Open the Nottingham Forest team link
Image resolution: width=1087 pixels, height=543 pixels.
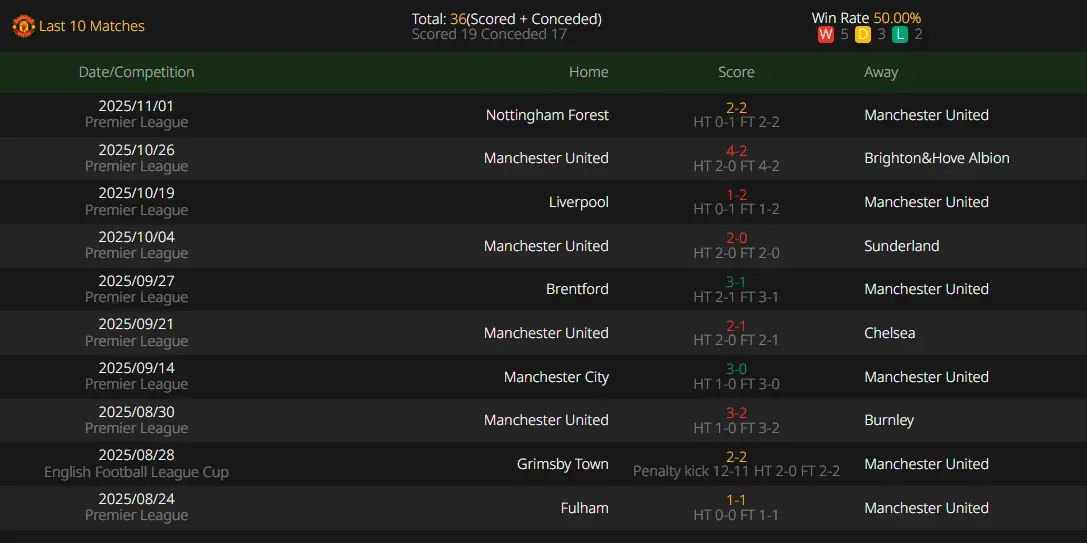[547, 115]
